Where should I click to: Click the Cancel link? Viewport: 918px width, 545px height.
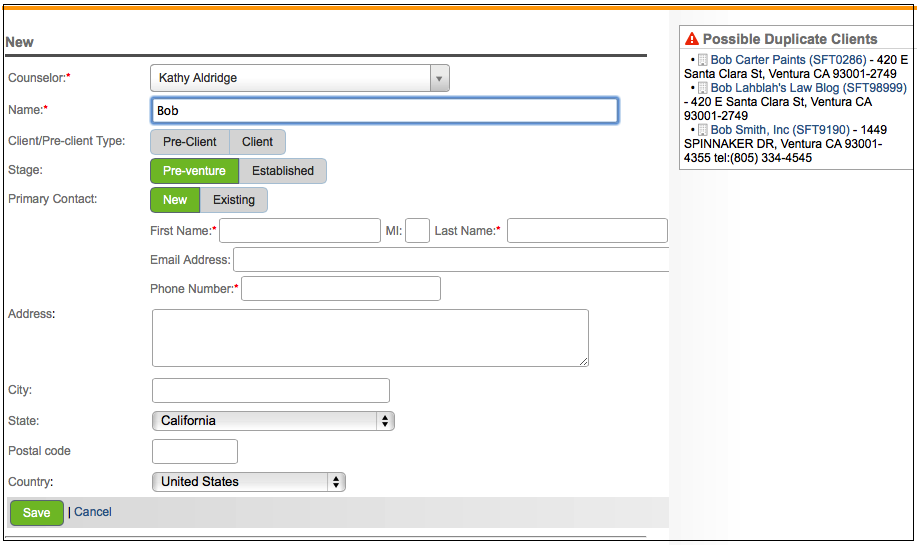pos(93,512)
